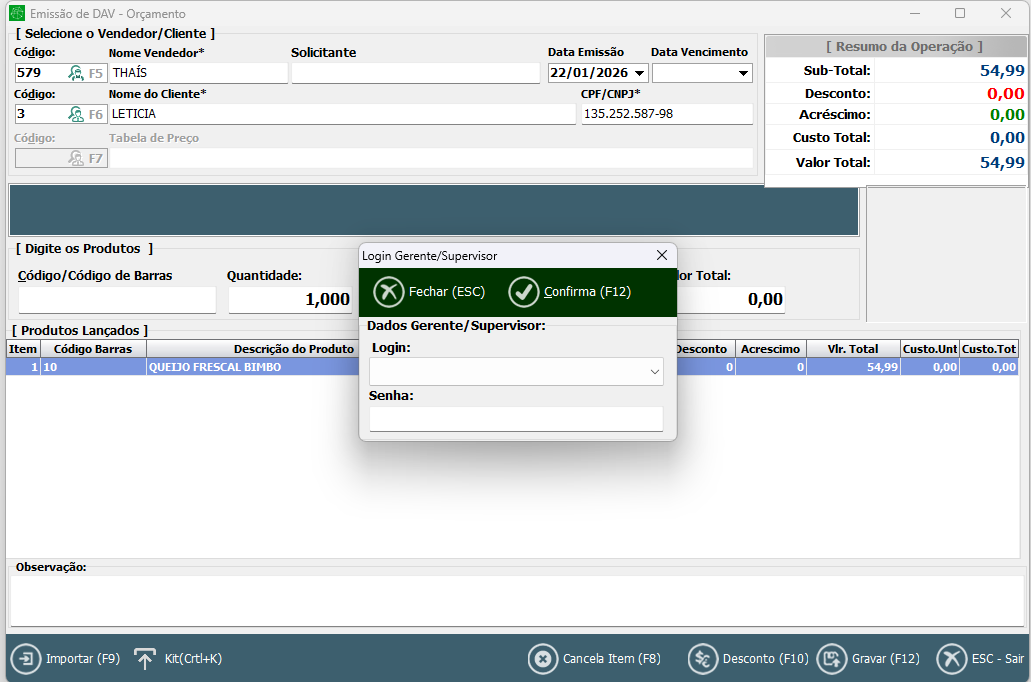Click the Código/Código de Barras field

point(117,300)
